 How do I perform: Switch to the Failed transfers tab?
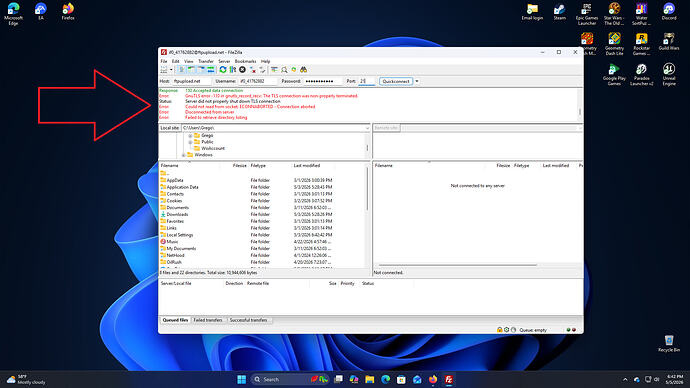pyautogui.click(x=208, y=320)
